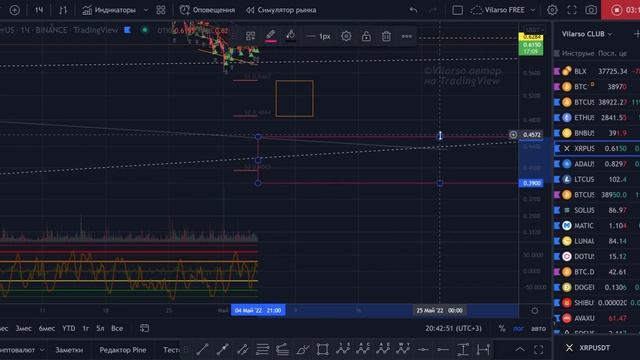
Task: Select the 5л time range
Action: click(x=100, y=328)
